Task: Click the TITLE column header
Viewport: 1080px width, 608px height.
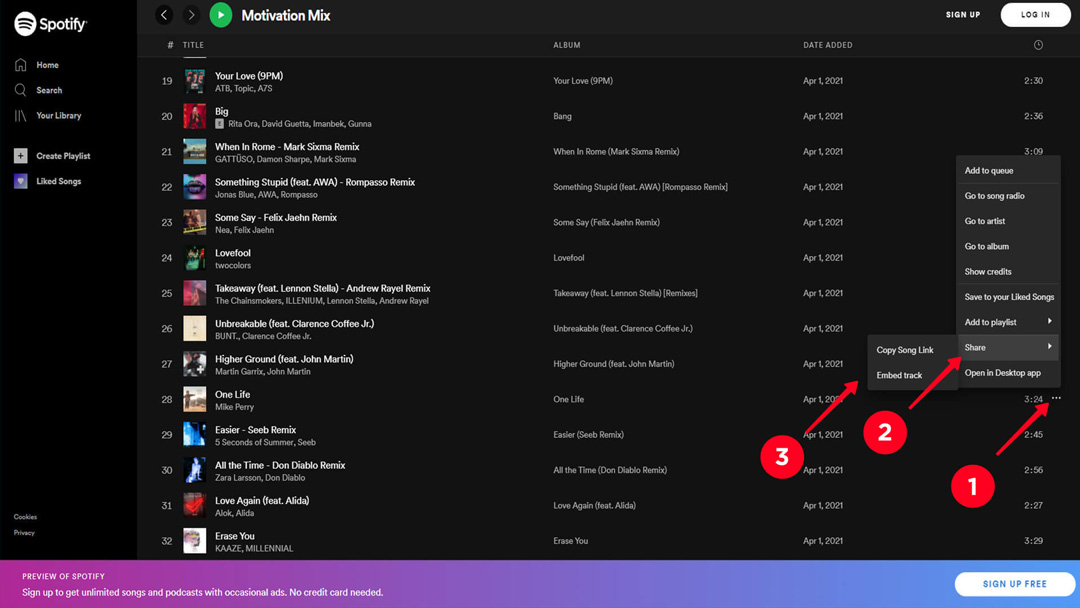Action: [194, 45]
